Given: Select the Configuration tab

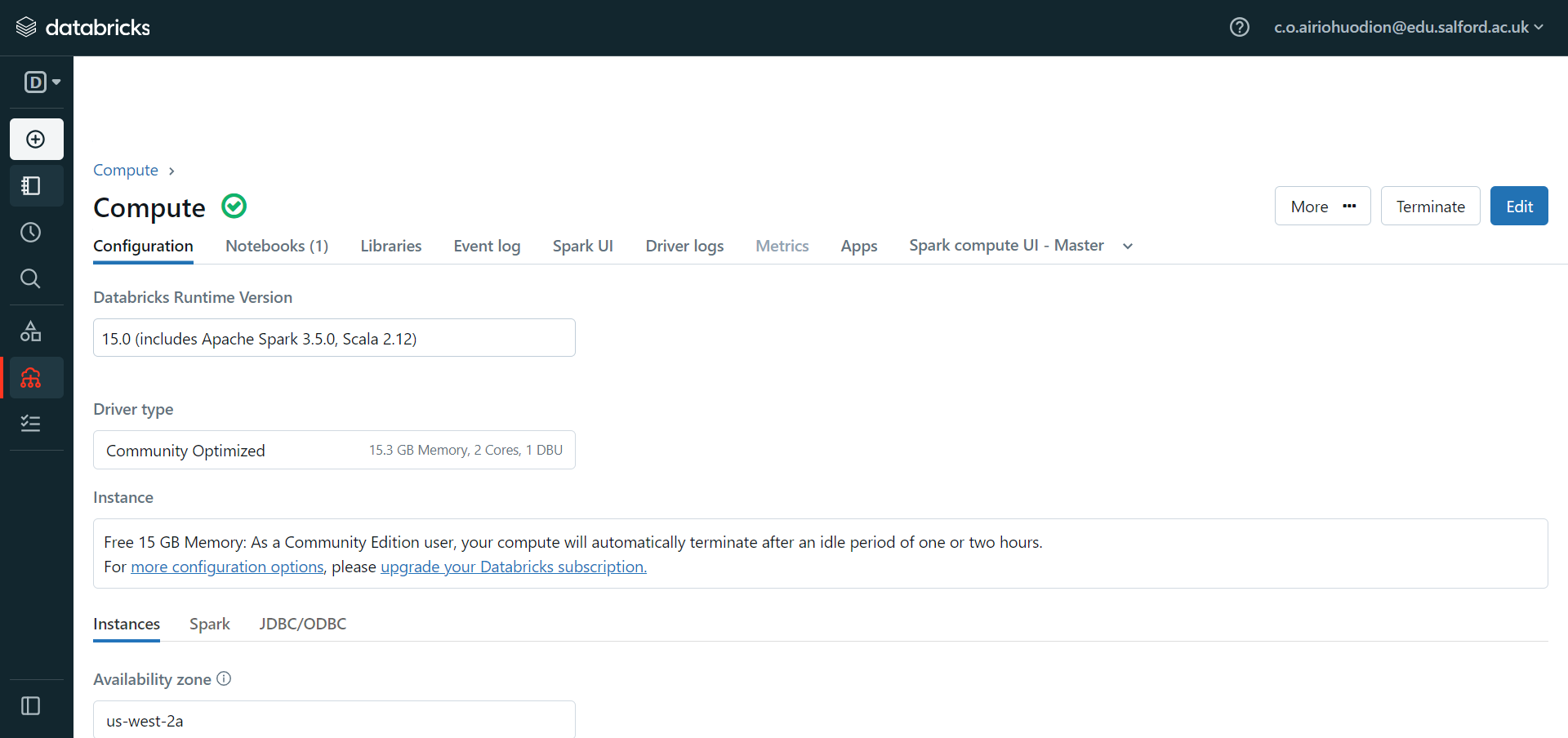Looking at the screenshot, I should [x=143, y=246].
